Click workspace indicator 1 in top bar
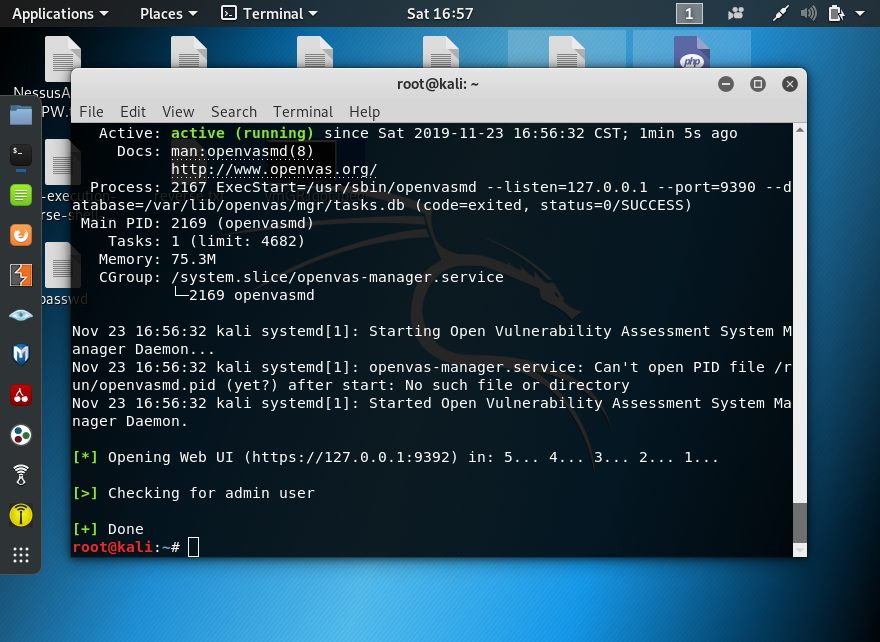This screenshot has width=880, height=642. (689, 13)
